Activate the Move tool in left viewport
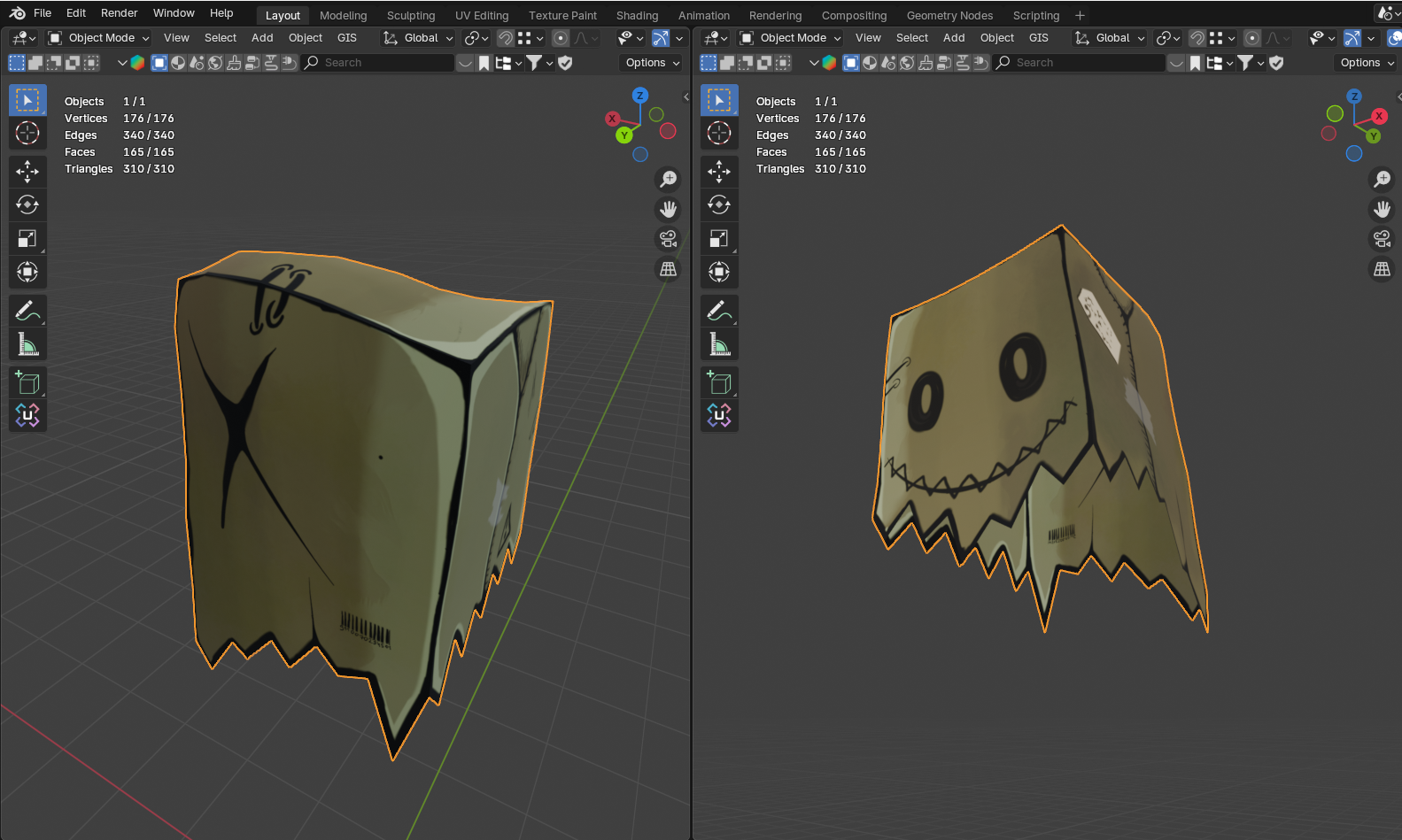1402x840 pixels. coord(27,171)
